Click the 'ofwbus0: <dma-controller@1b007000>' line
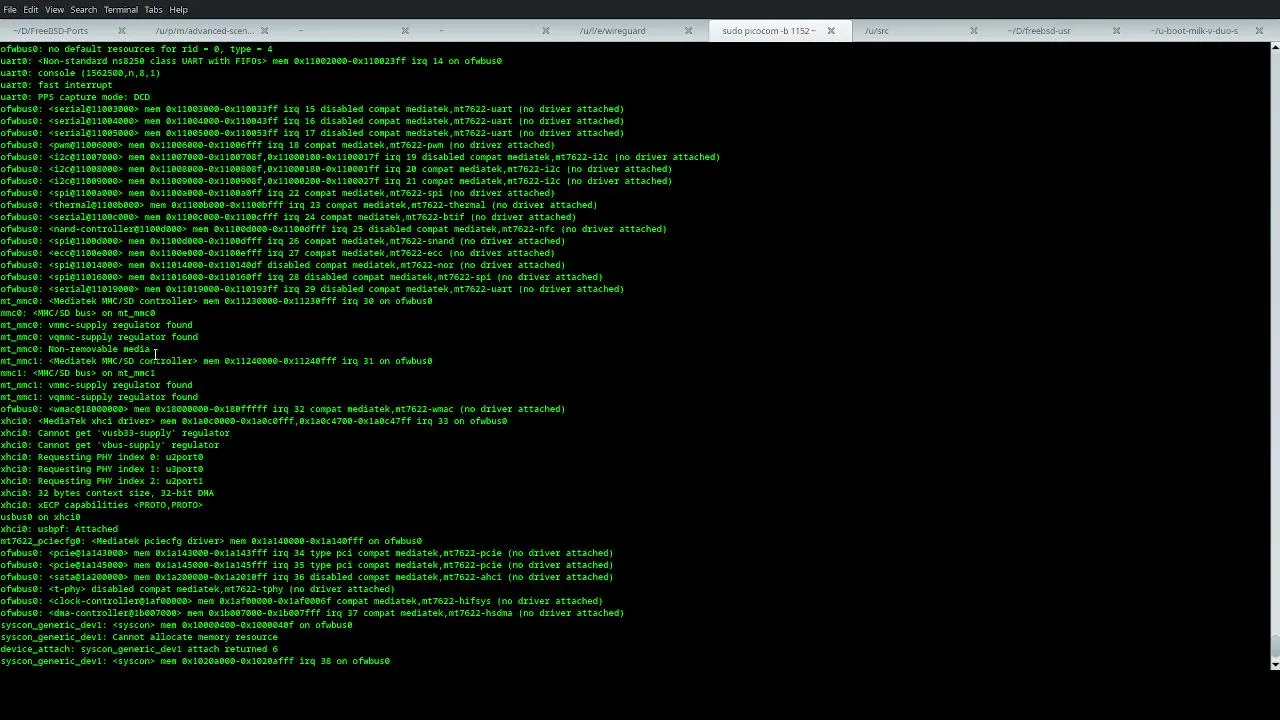The image size is (1280, 720). [x=312, y=613]
